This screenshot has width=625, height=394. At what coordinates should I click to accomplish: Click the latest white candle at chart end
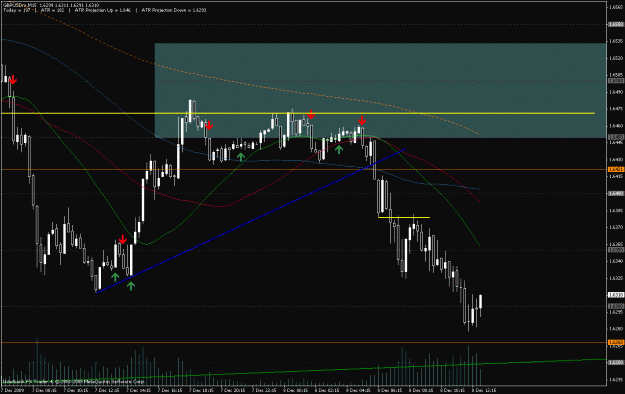click(481, 302)
